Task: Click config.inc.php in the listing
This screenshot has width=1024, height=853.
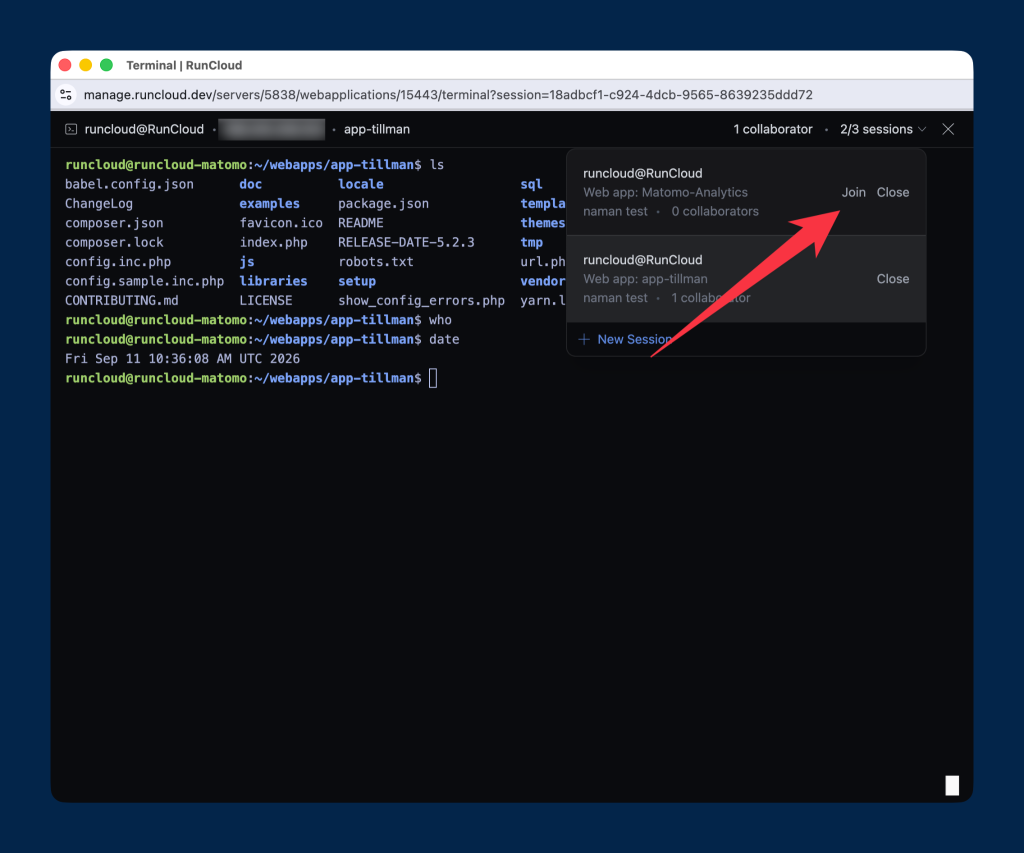Action: 118,262
